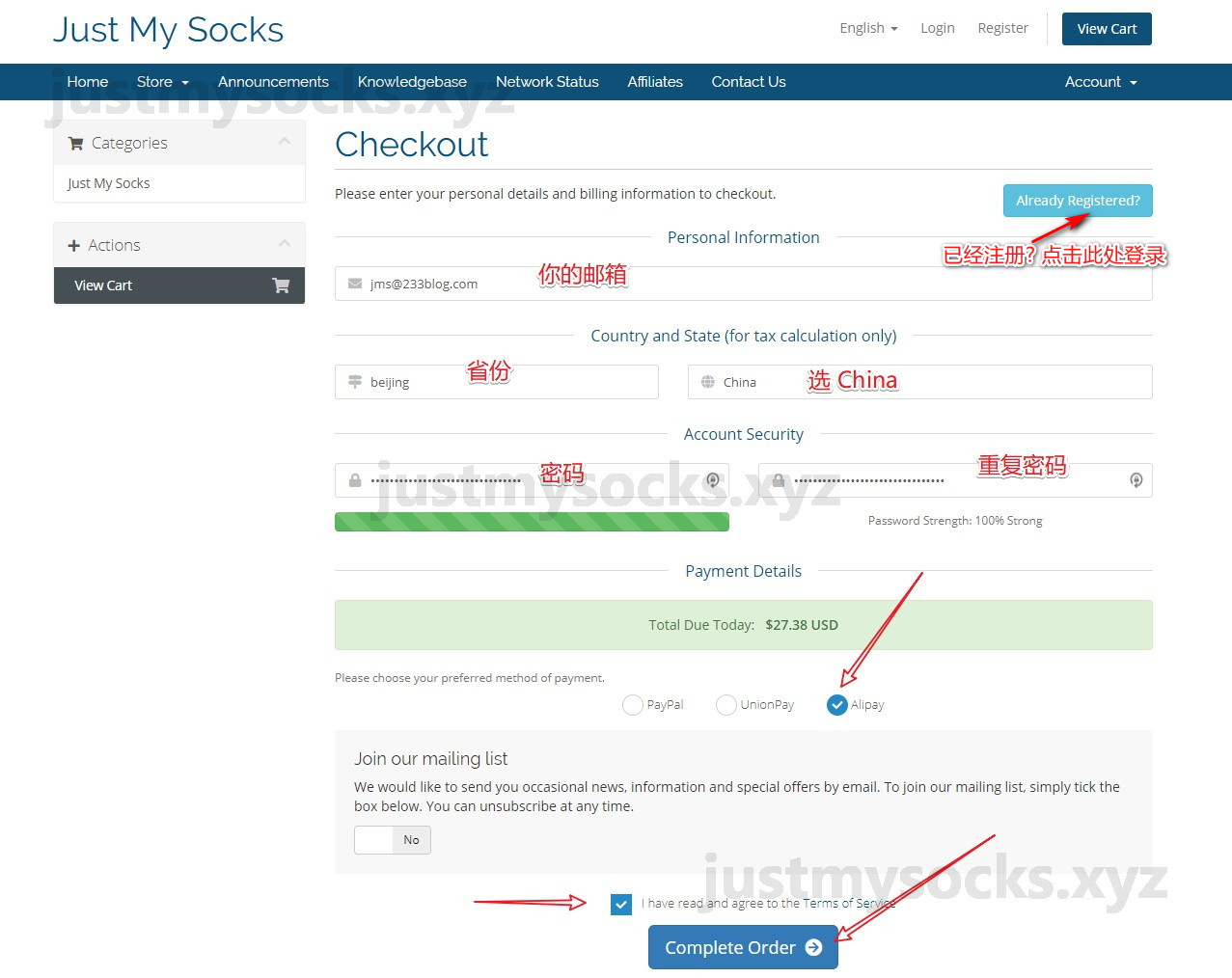The width and height of the screenshot is (1232, 978).
Task: Click the lock icon in the password field
Action: [355, 480]
